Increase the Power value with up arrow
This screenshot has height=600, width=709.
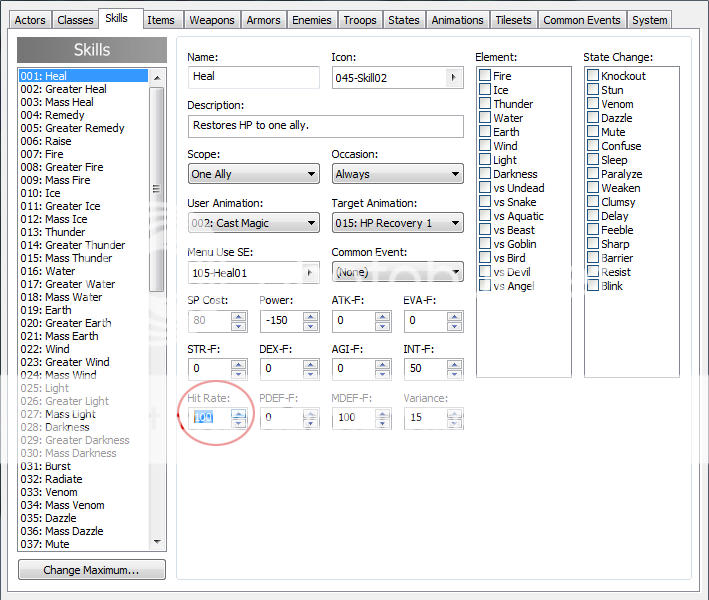[310, 316]
